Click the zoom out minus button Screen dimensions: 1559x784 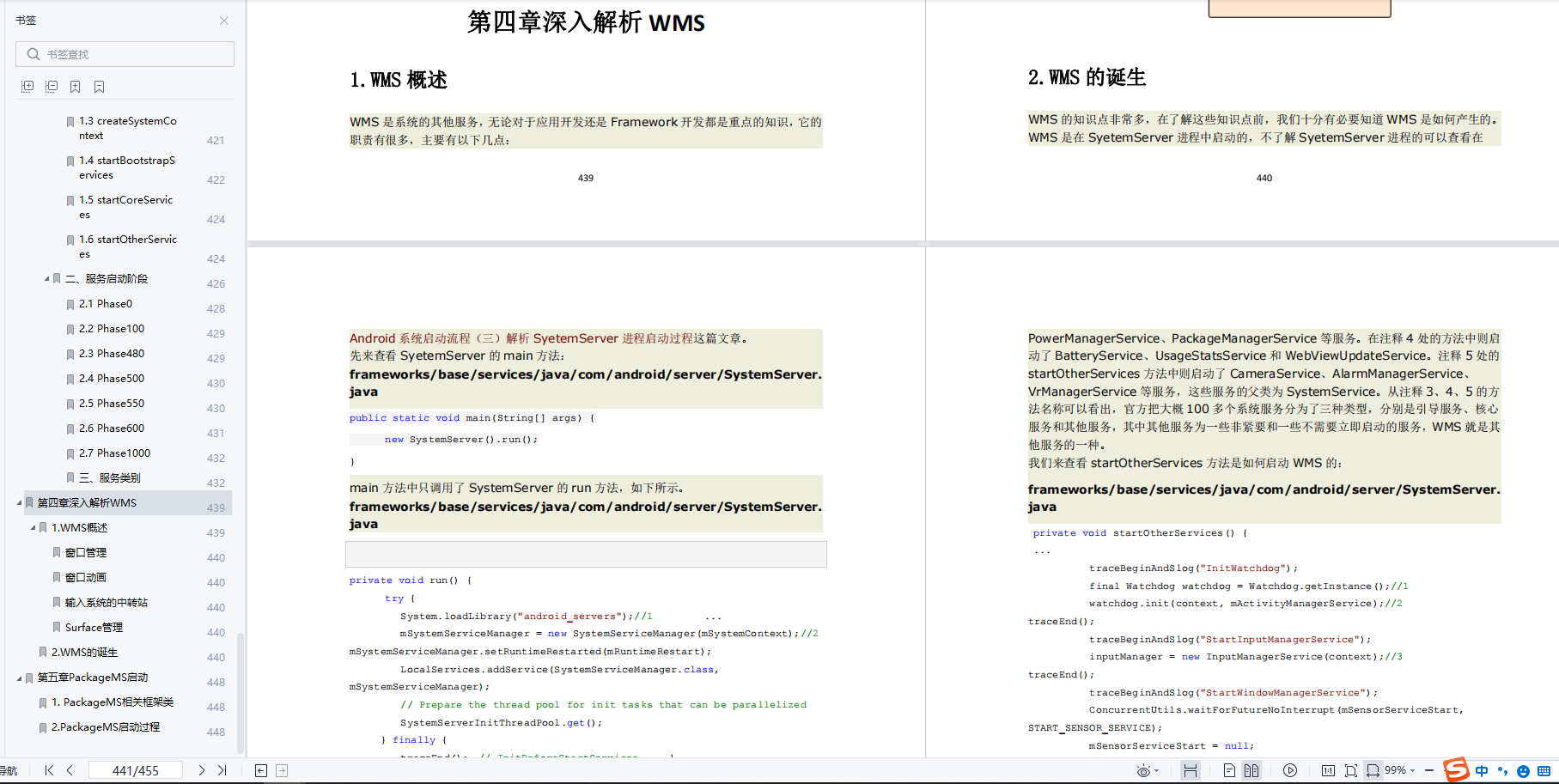pyautogui.click(x=1429, y=770)
